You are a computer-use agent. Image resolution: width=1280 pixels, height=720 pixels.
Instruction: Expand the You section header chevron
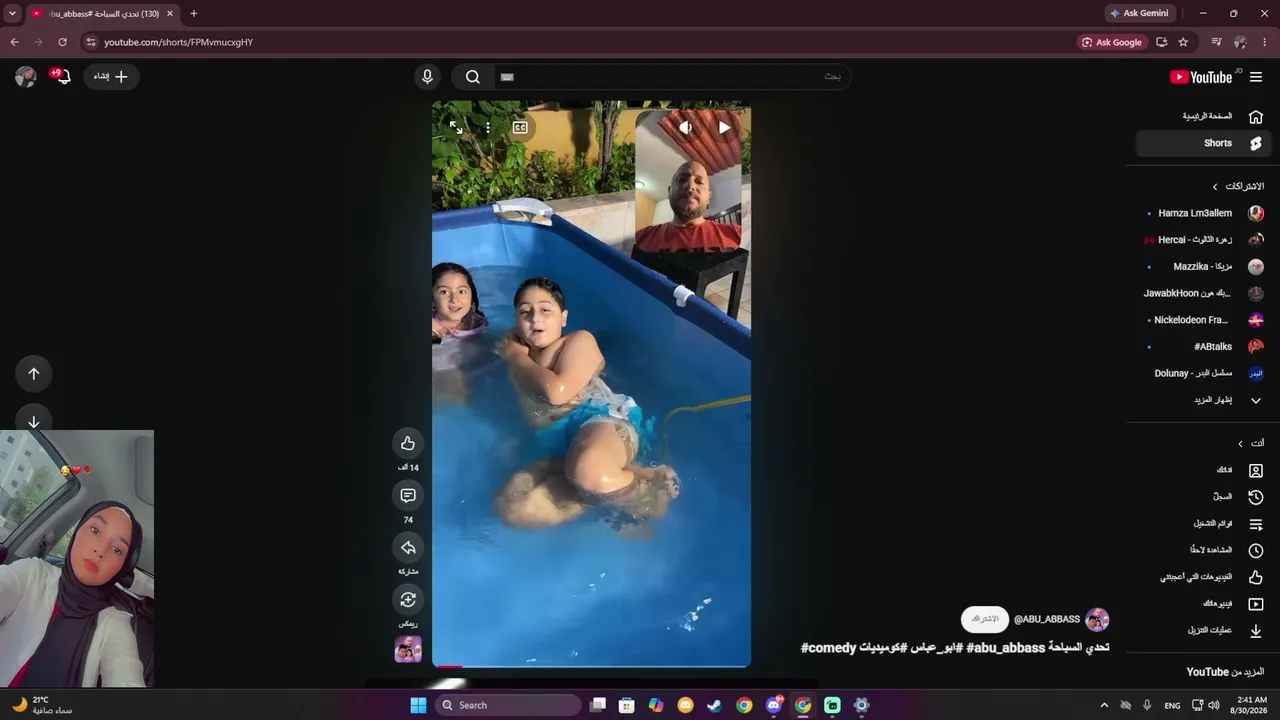pyautogui.click(x=1241, y=443)
